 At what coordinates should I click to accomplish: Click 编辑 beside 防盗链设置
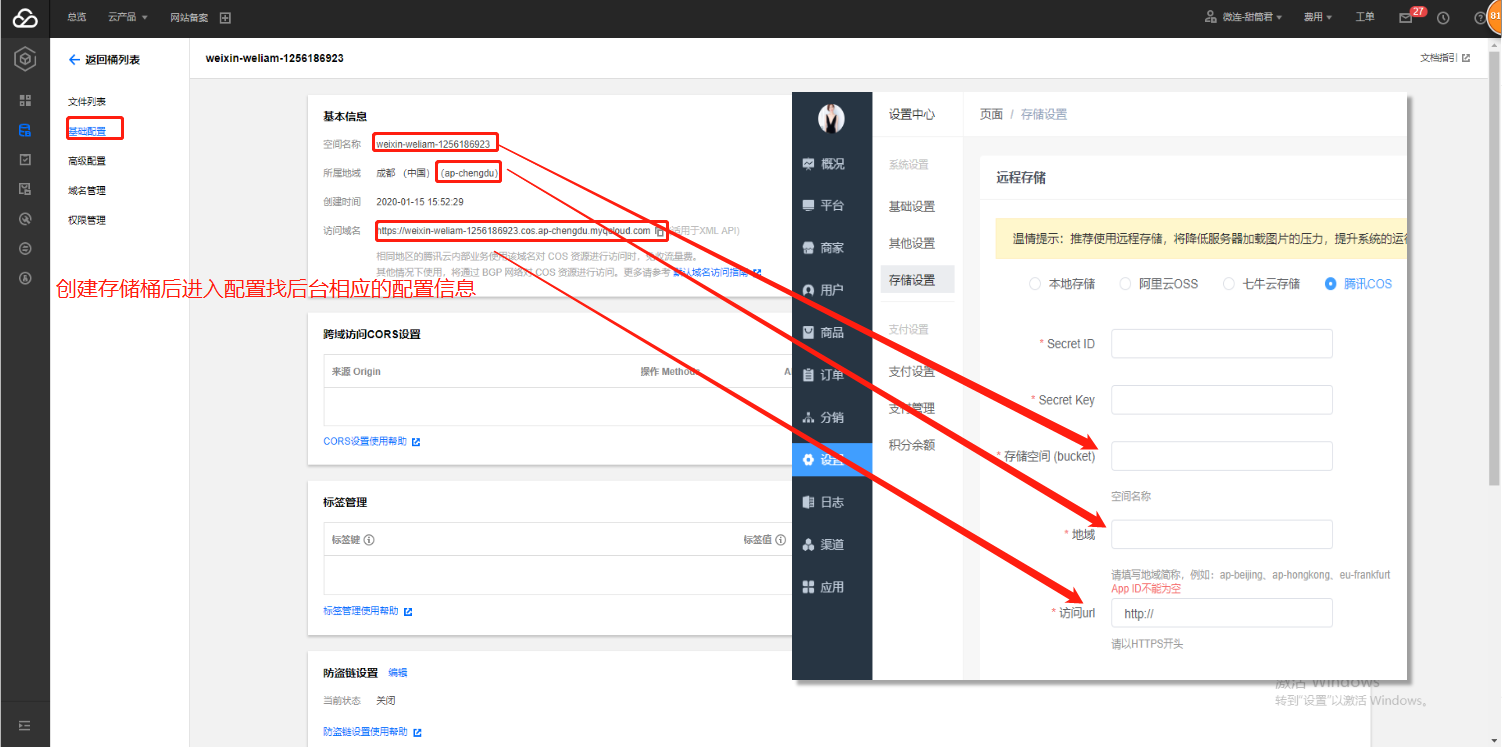tap(398, 673)
